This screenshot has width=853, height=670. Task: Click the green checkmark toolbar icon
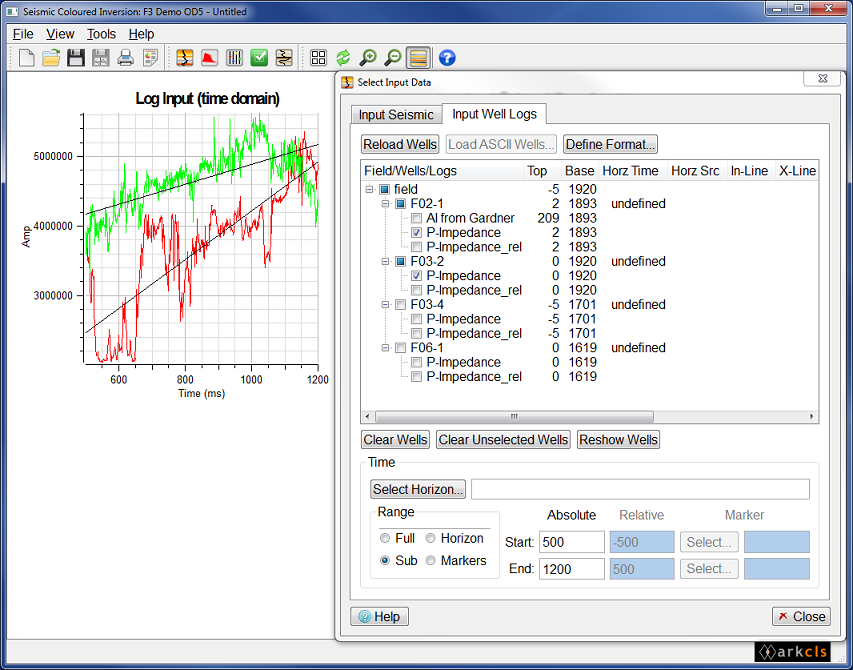pos(259,58)
